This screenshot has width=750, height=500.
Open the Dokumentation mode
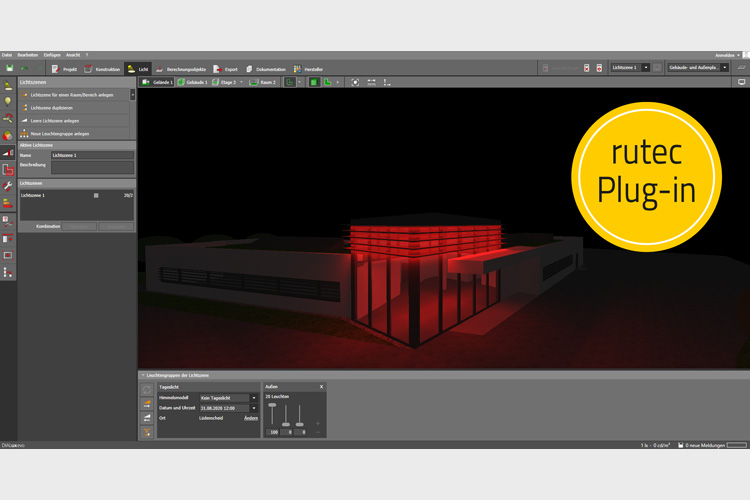pyautogui.click(x=266, y=69)
